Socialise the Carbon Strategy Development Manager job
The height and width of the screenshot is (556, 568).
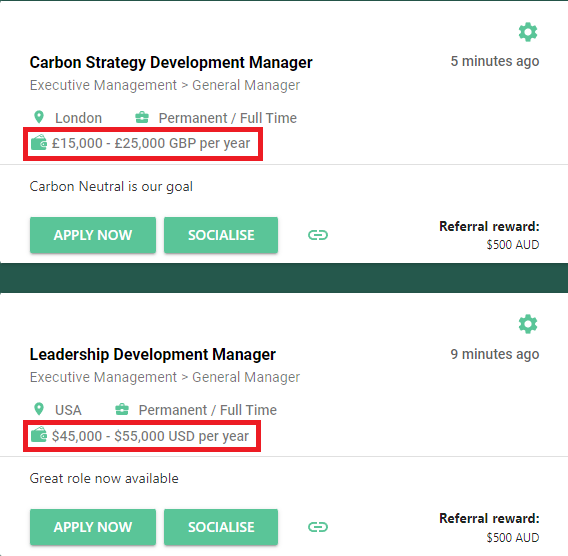[x=221, y=235]
